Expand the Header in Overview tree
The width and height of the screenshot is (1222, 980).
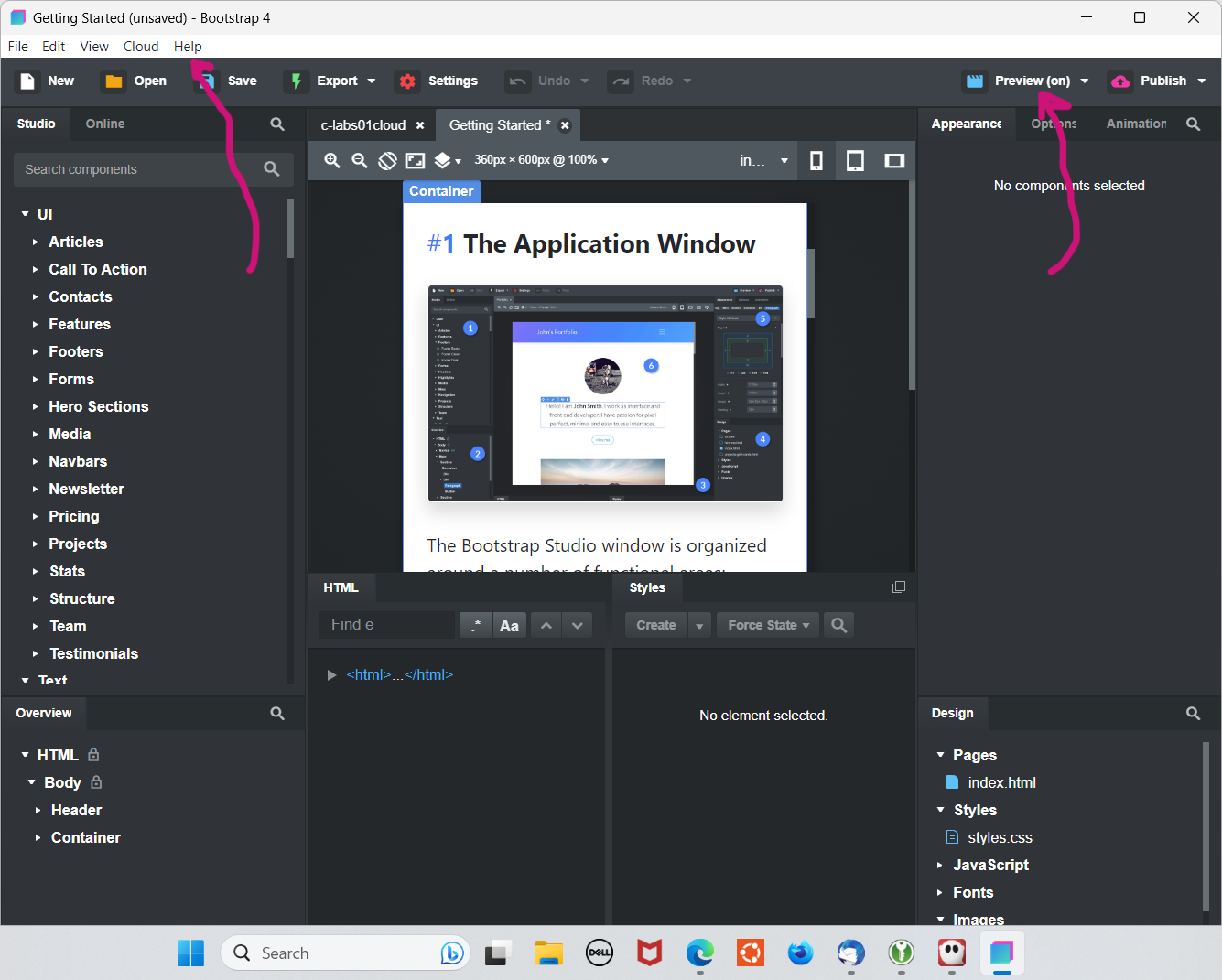click(x=38, y=811)
